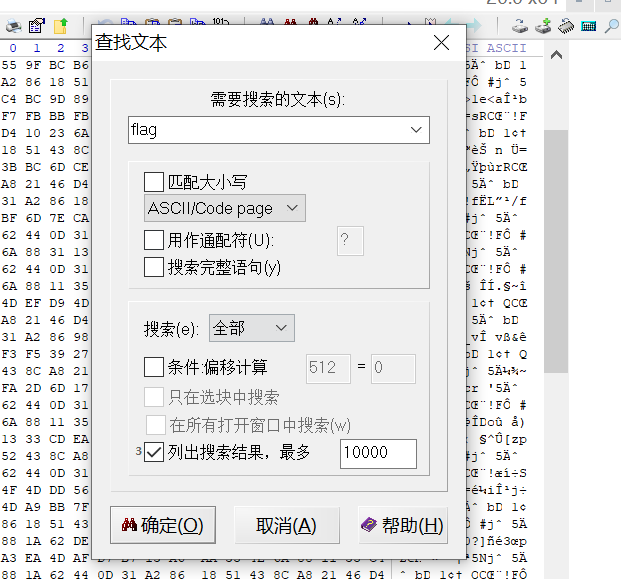Click column offset header 1
The height and width of the screenshot is (579, 621).
click(x=37, y=48)
